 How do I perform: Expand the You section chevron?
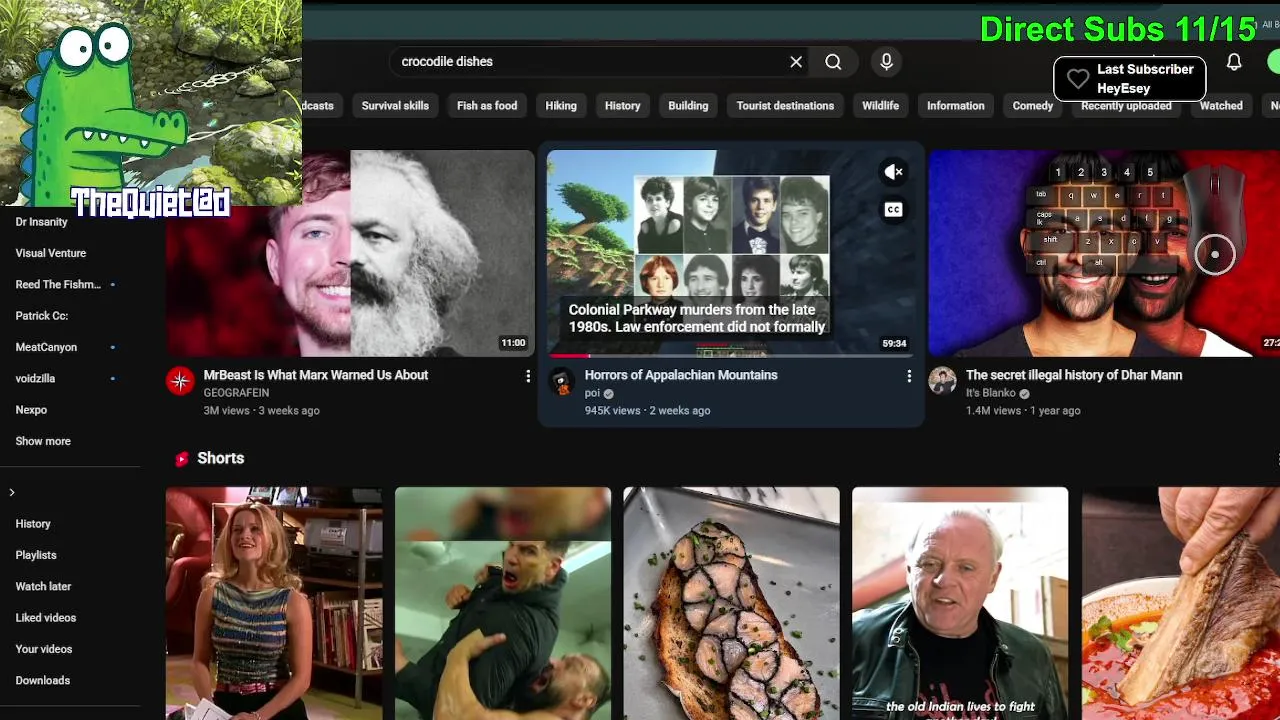click(12, 492)
